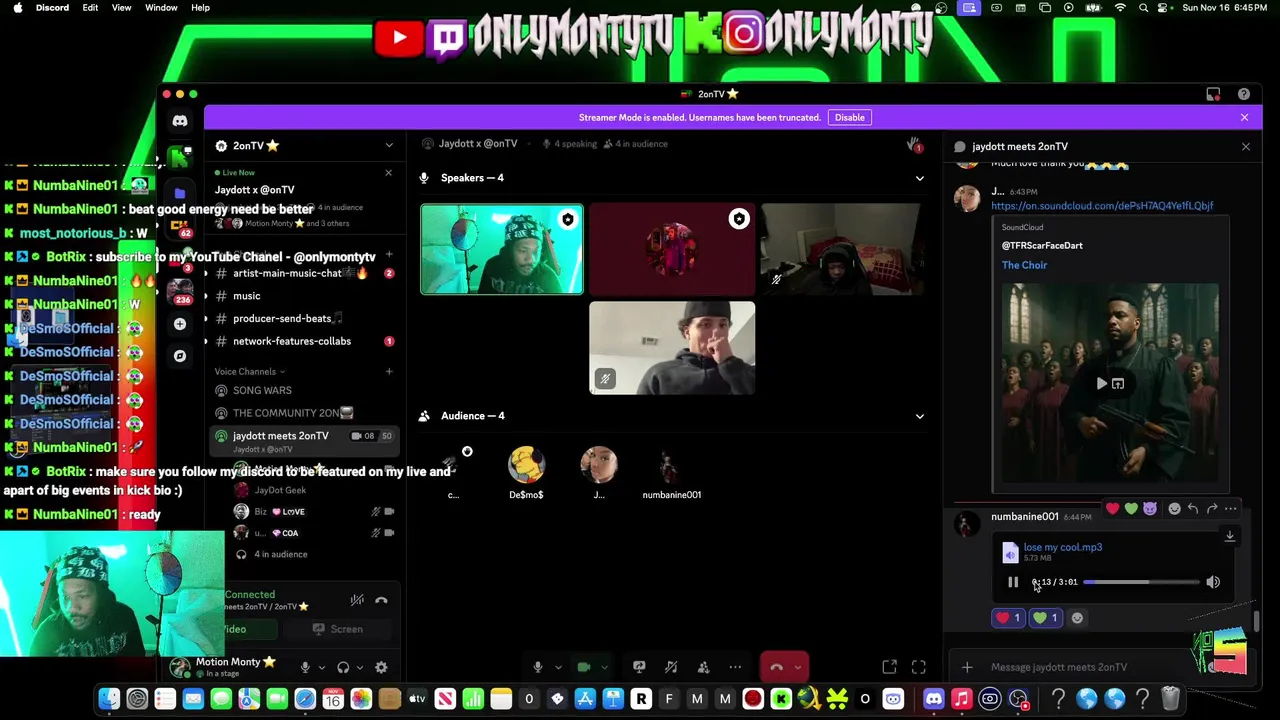Open the raised hand requests icon

click(x=914, y=146)
